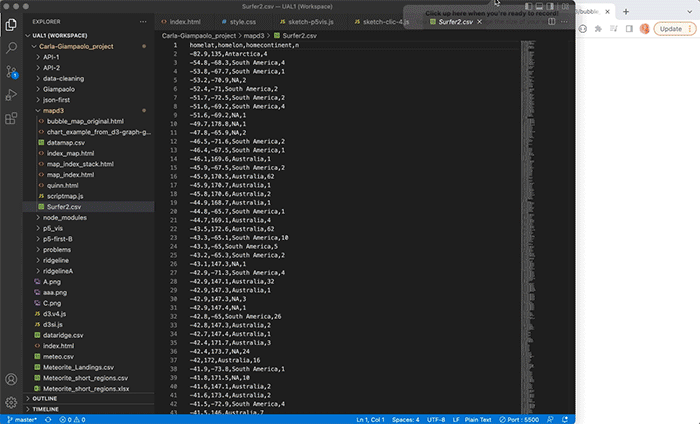Click the Explorer files icon

point(13,22)
